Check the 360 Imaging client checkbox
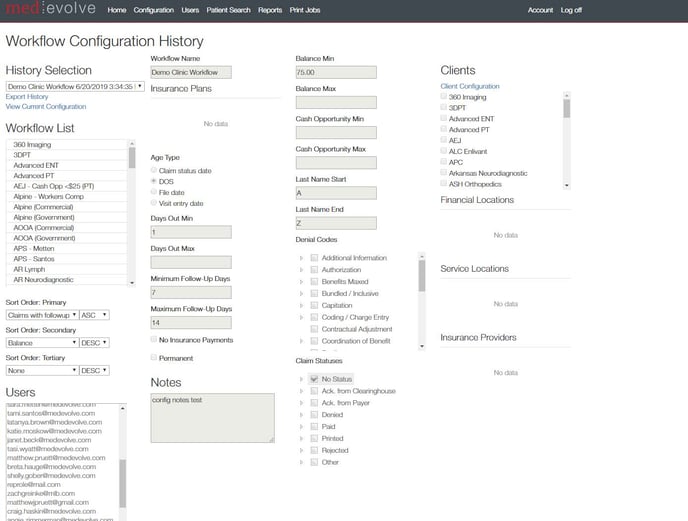This screenshot has width=688, height=521. pyautogui.click(x=443, y=97)
